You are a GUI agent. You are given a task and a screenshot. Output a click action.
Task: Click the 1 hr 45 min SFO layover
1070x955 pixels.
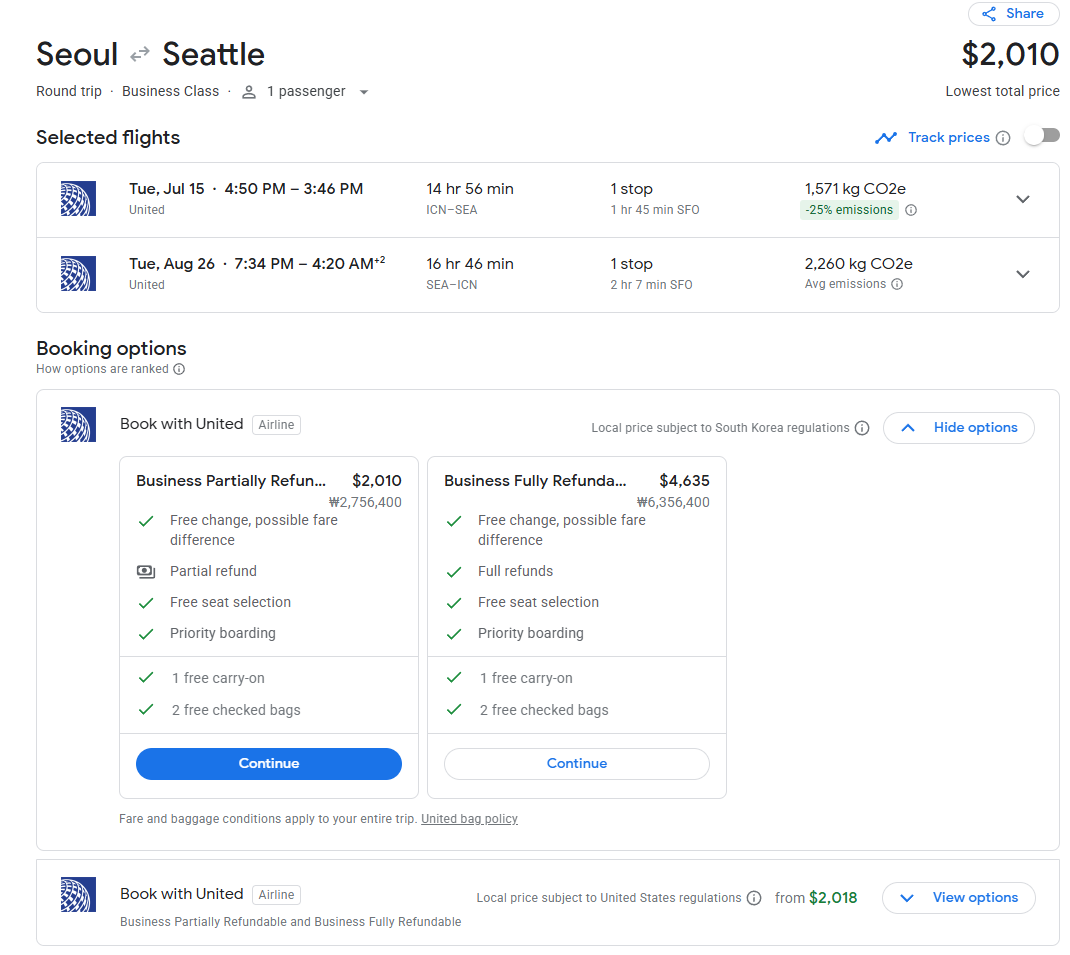(x=654, y=210)
